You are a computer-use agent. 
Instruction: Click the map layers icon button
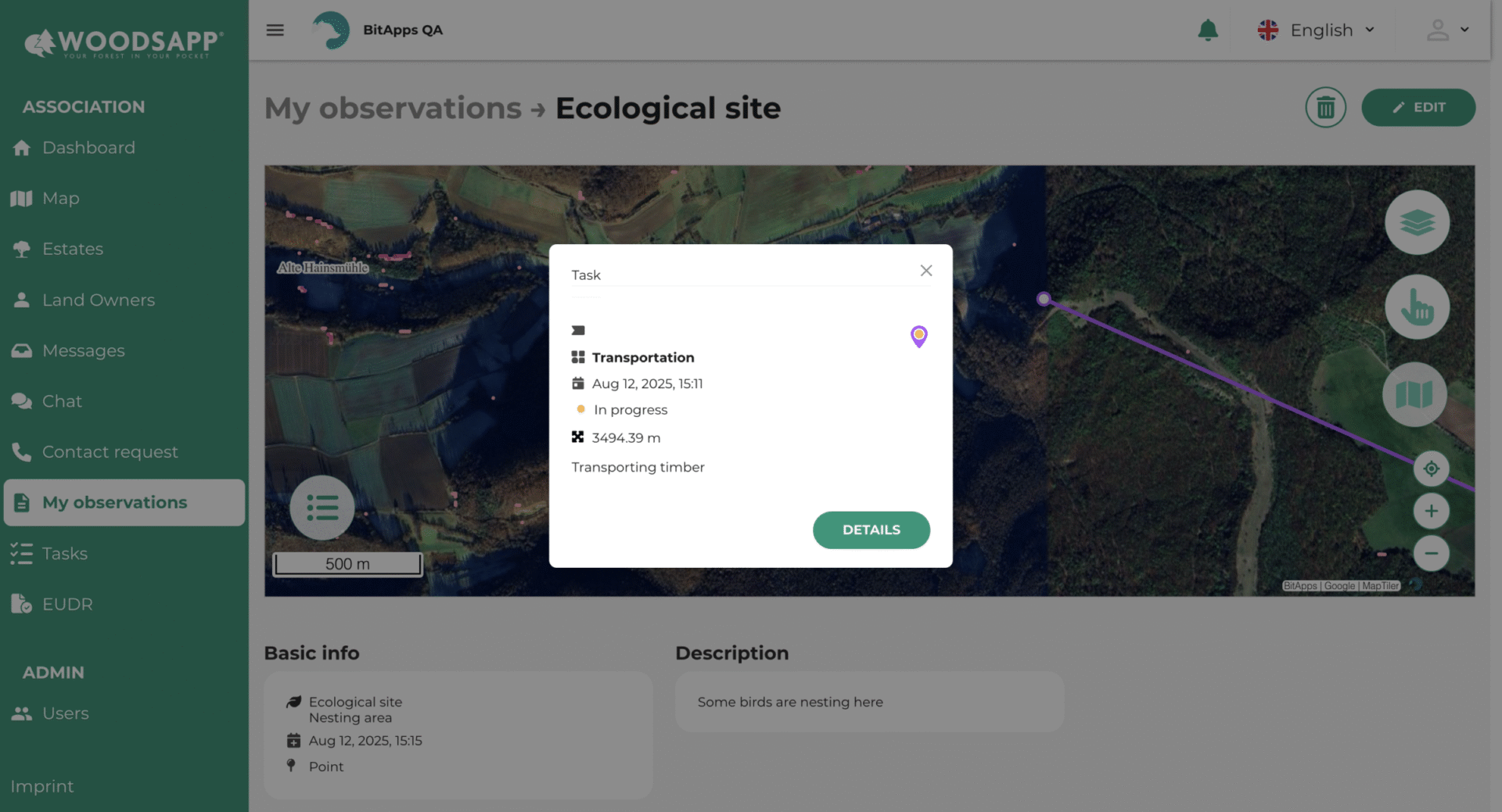coord(1417,223)
